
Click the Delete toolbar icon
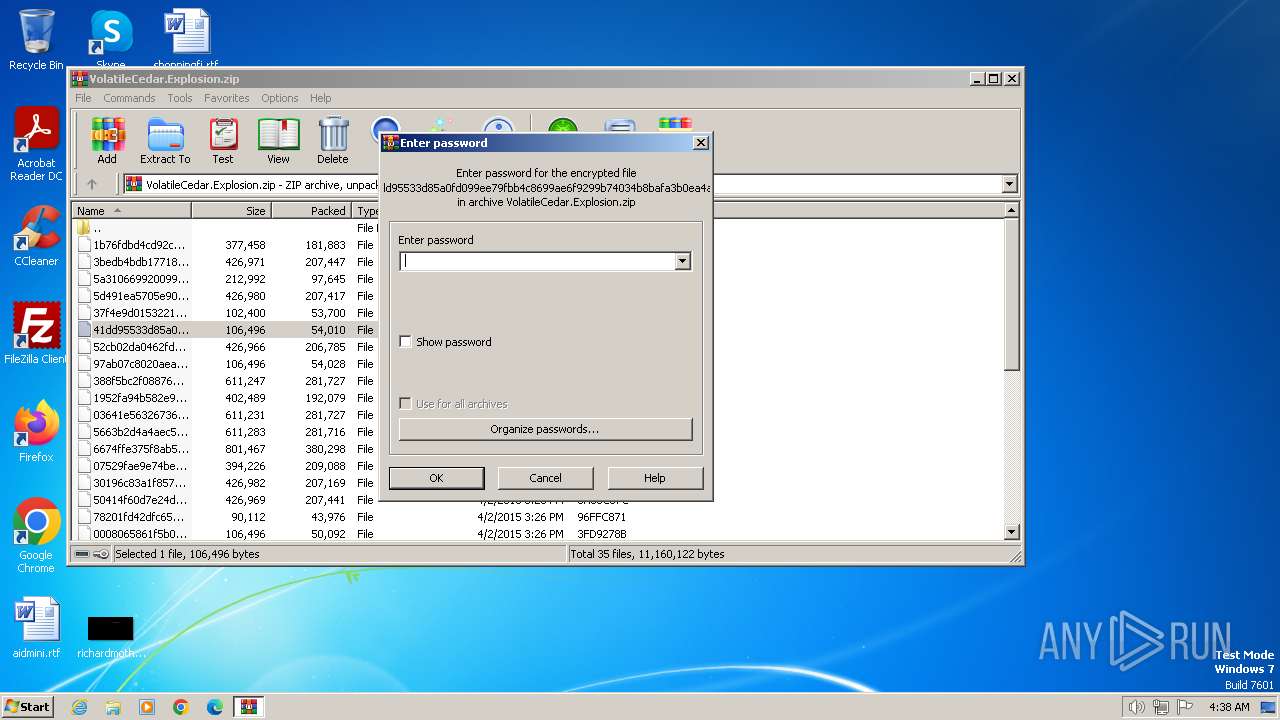(333, 140)
